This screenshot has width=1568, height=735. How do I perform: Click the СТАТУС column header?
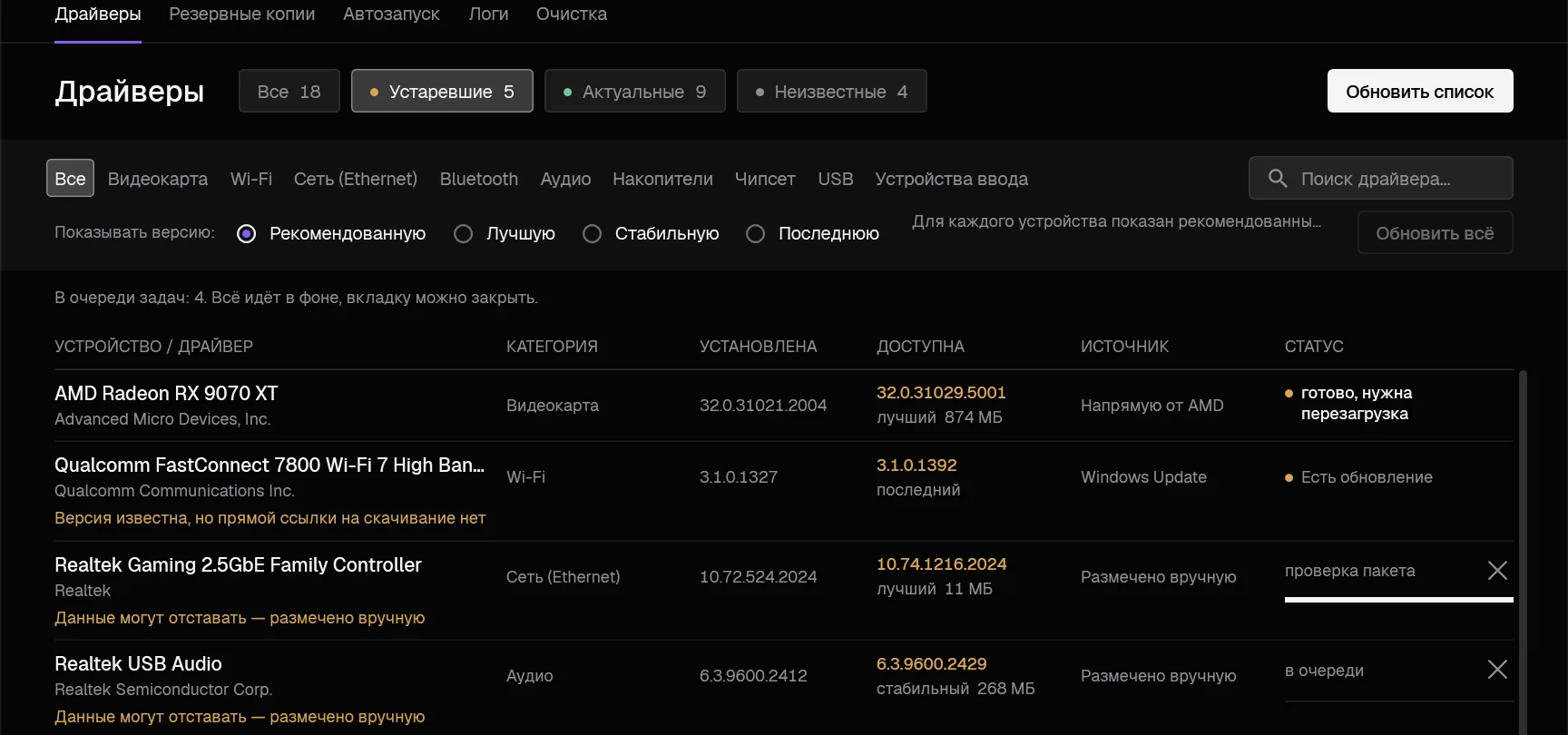[1314, 346]
